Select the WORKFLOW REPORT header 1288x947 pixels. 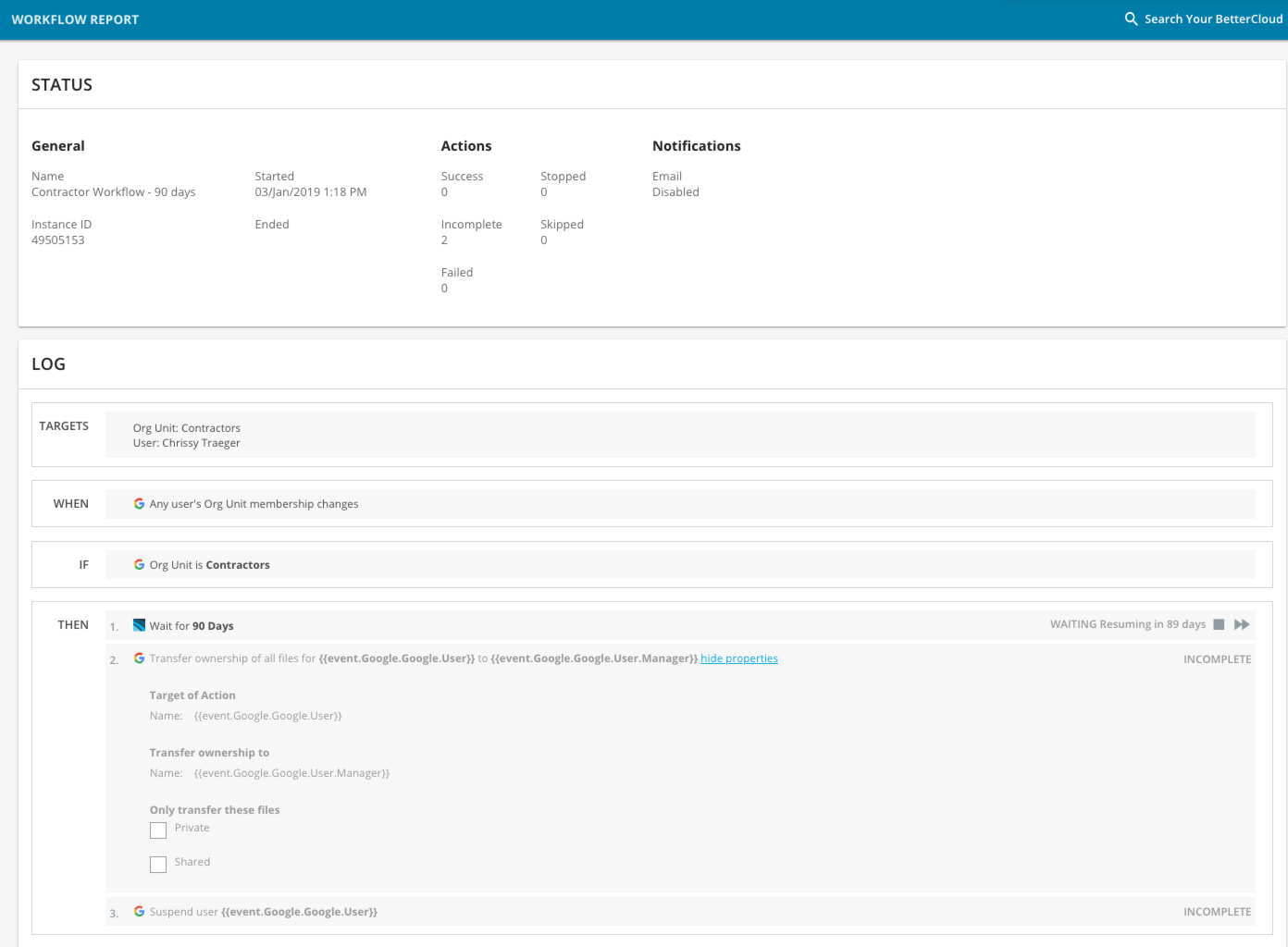(x=75, y=18)
